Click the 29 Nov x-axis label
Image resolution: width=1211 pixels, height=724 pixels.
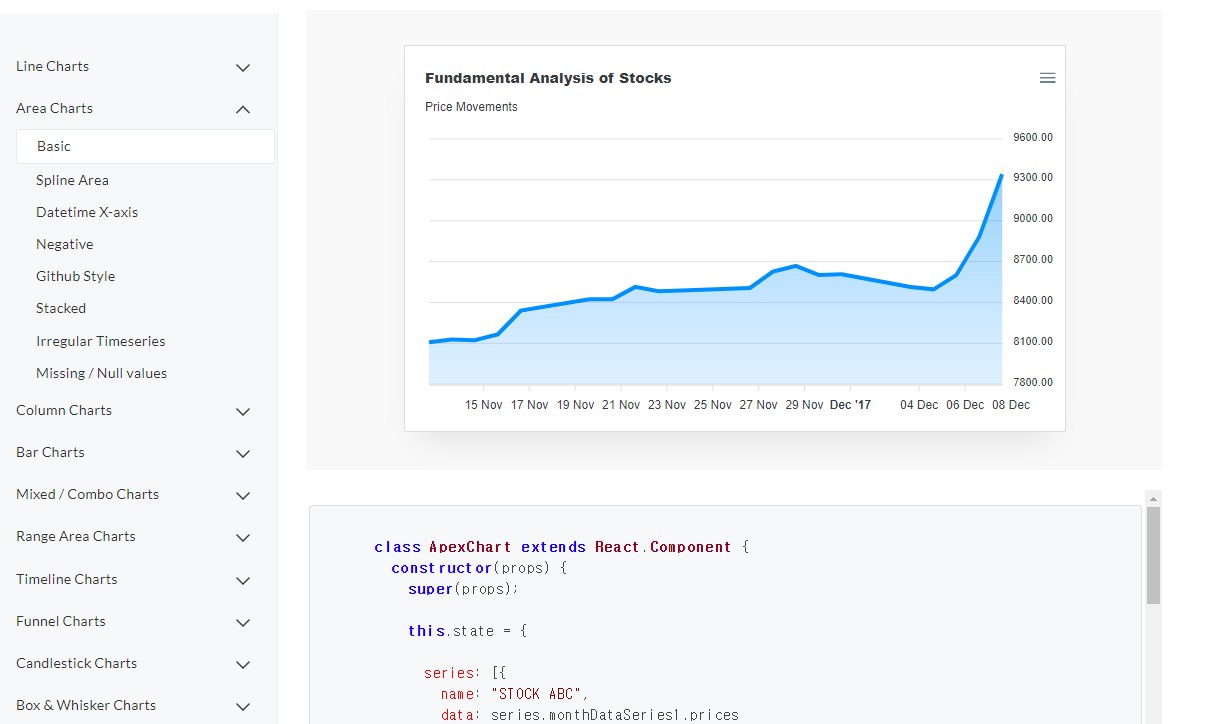click(x=805, y=405)
